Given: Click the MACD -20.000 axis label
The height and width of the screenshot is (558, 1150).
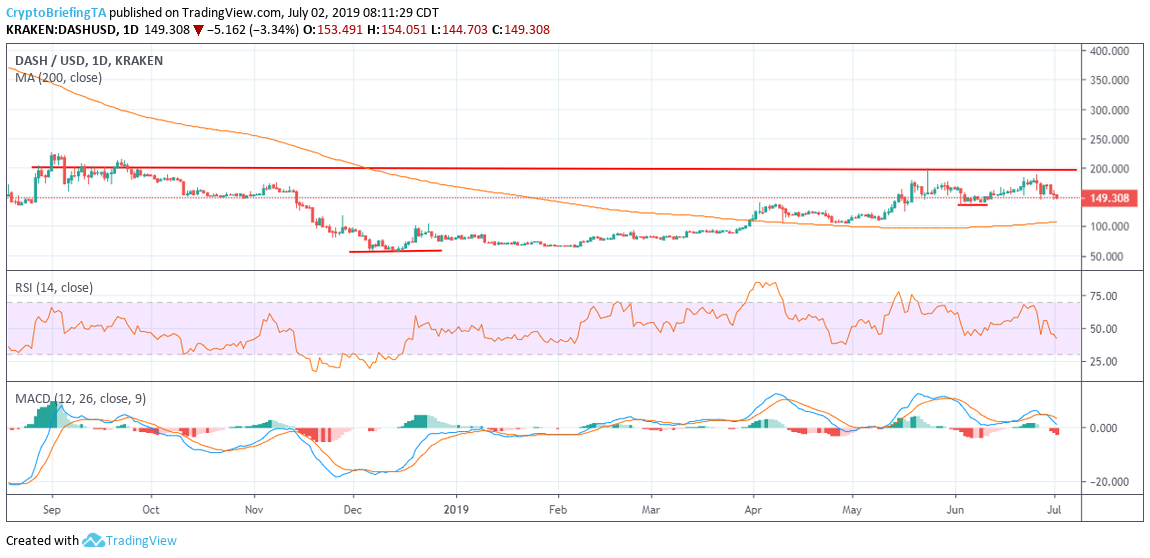Looking at the screenshot, I should [1107, 482].
